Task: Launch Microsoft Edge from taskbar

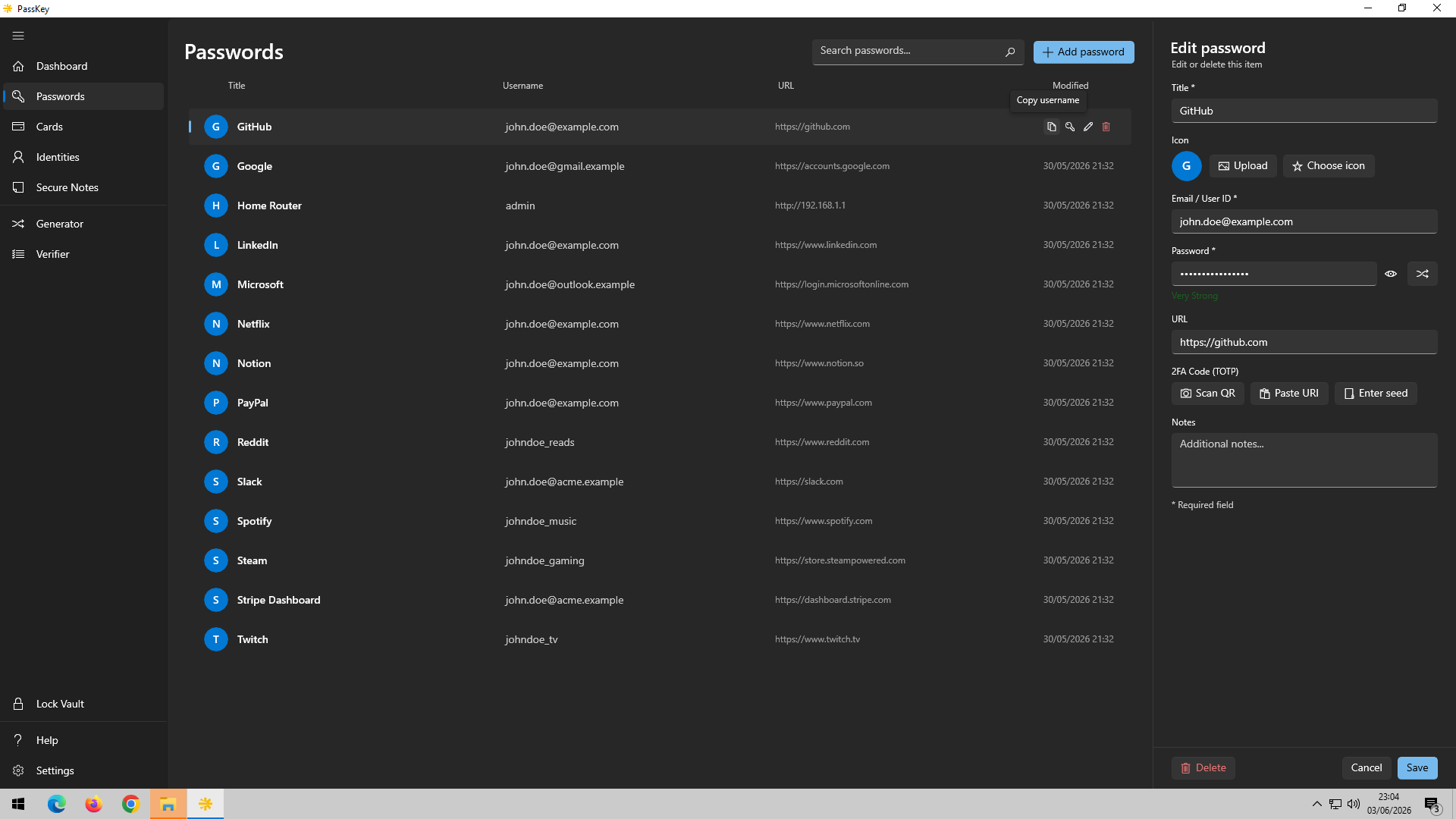Action: (x=56, y=804)
